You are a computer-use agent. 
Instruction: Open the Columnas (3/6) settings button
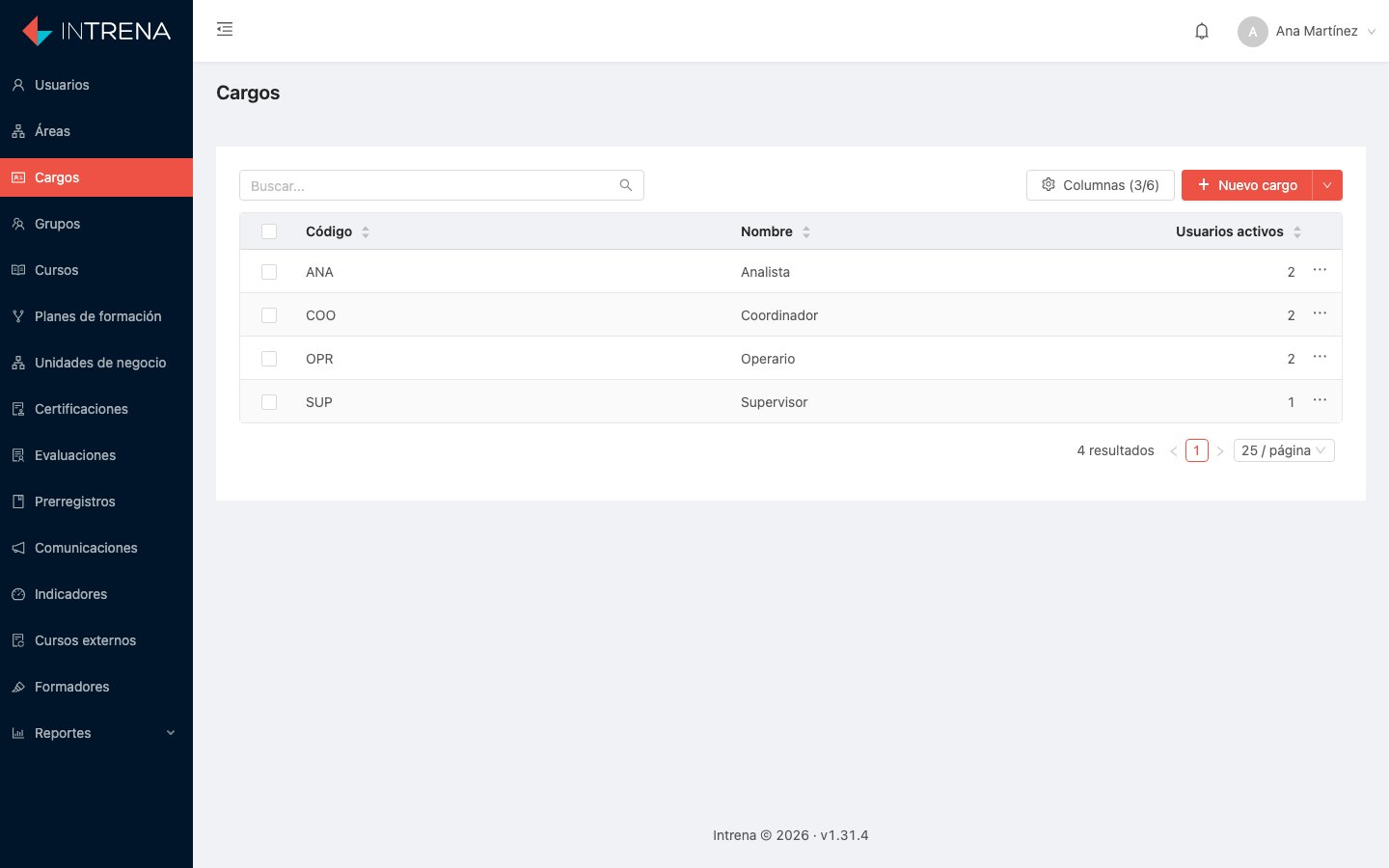click(1101, 185)
